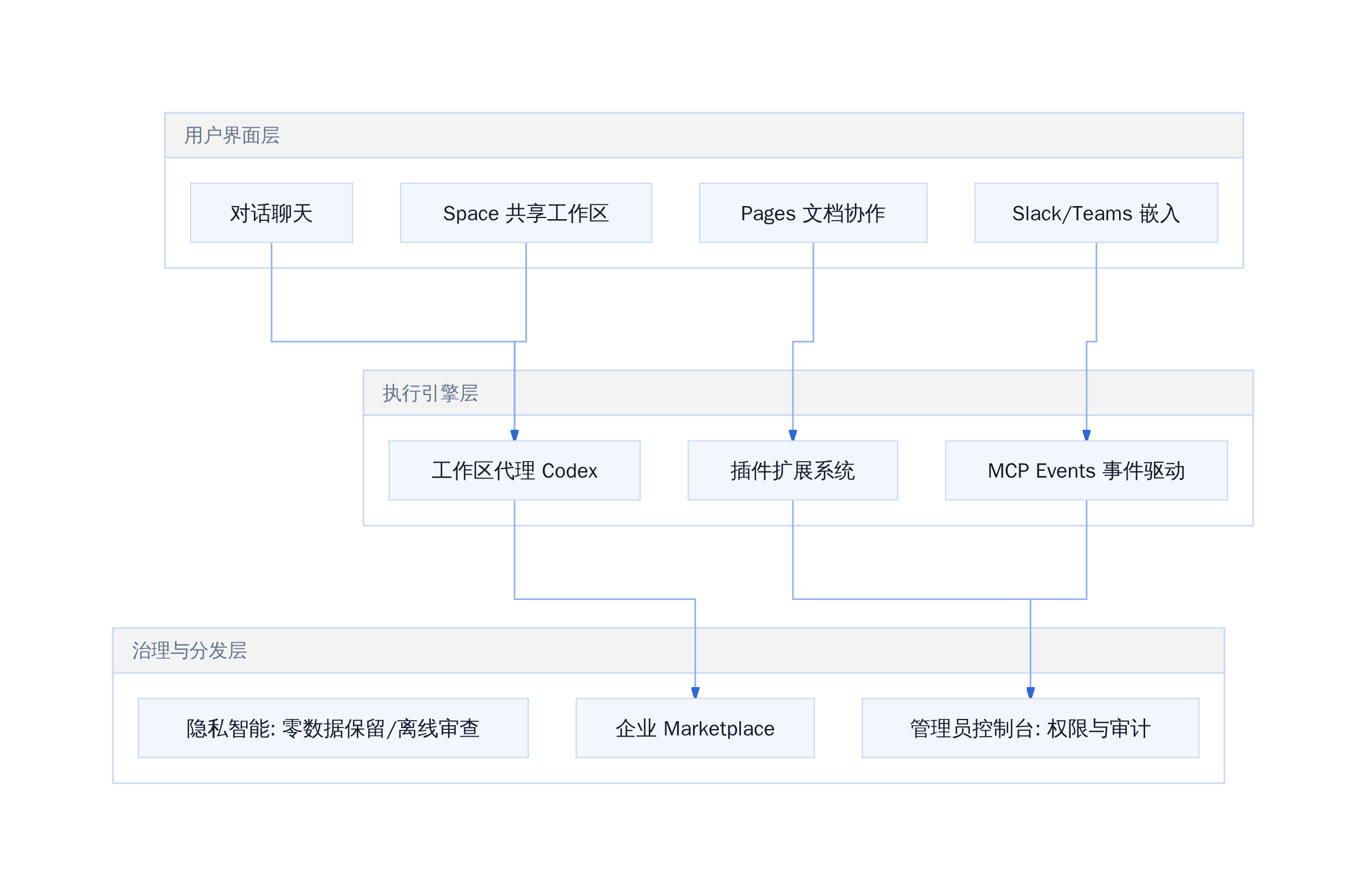Select the 对话聊天 node
This screenshot has height=896, width=1366.
(271, 213)
